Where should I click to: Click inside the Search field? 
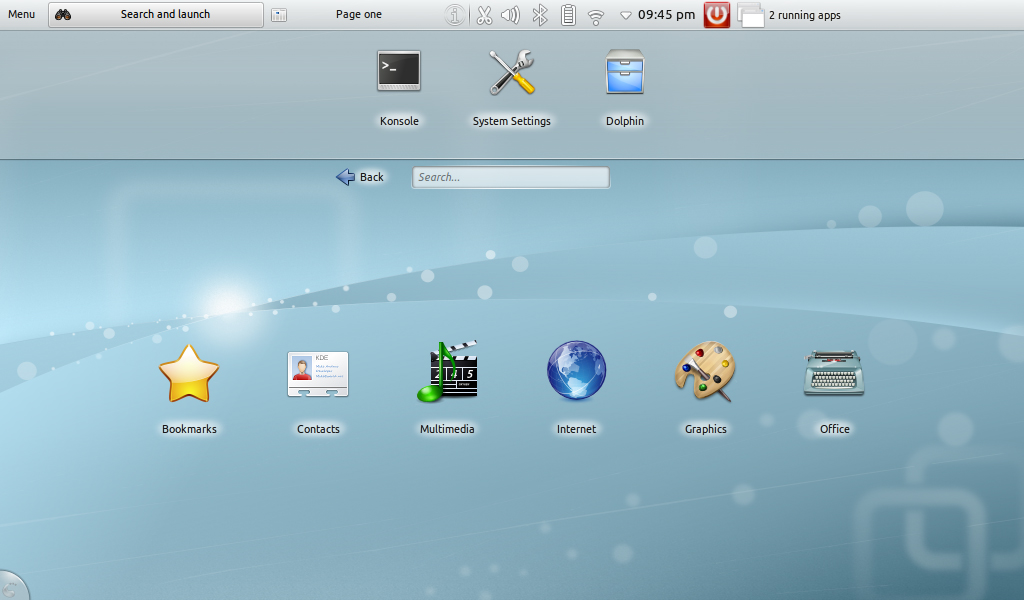click(510, 177)
